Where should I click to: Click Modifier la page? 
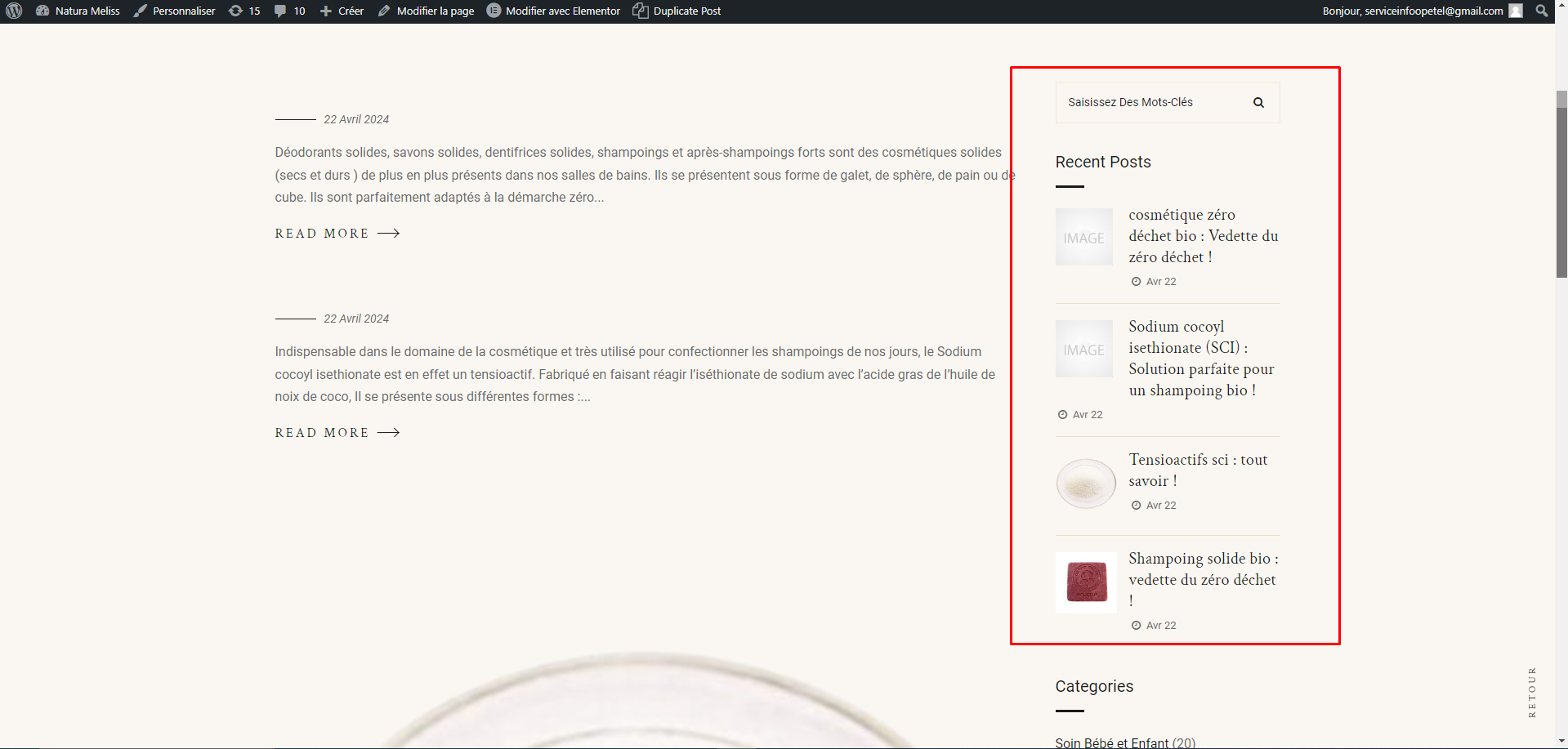[x=426, y=11]
